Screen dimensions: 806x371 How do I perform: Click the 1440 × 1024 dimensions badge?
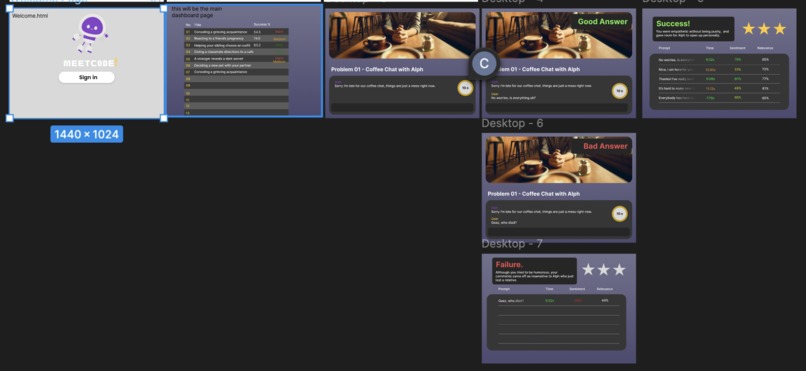click(87, 134)
